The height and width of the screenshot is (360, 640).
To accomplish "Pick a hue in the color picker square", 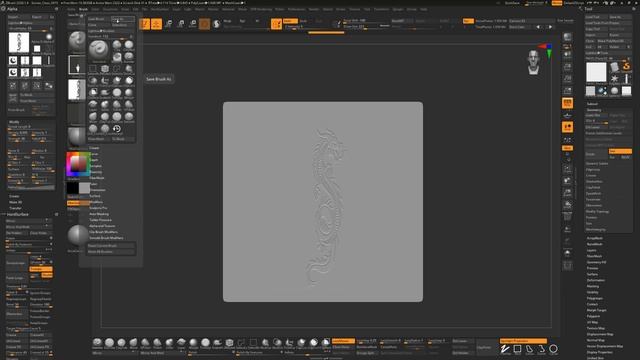I will tap(78, 164).
